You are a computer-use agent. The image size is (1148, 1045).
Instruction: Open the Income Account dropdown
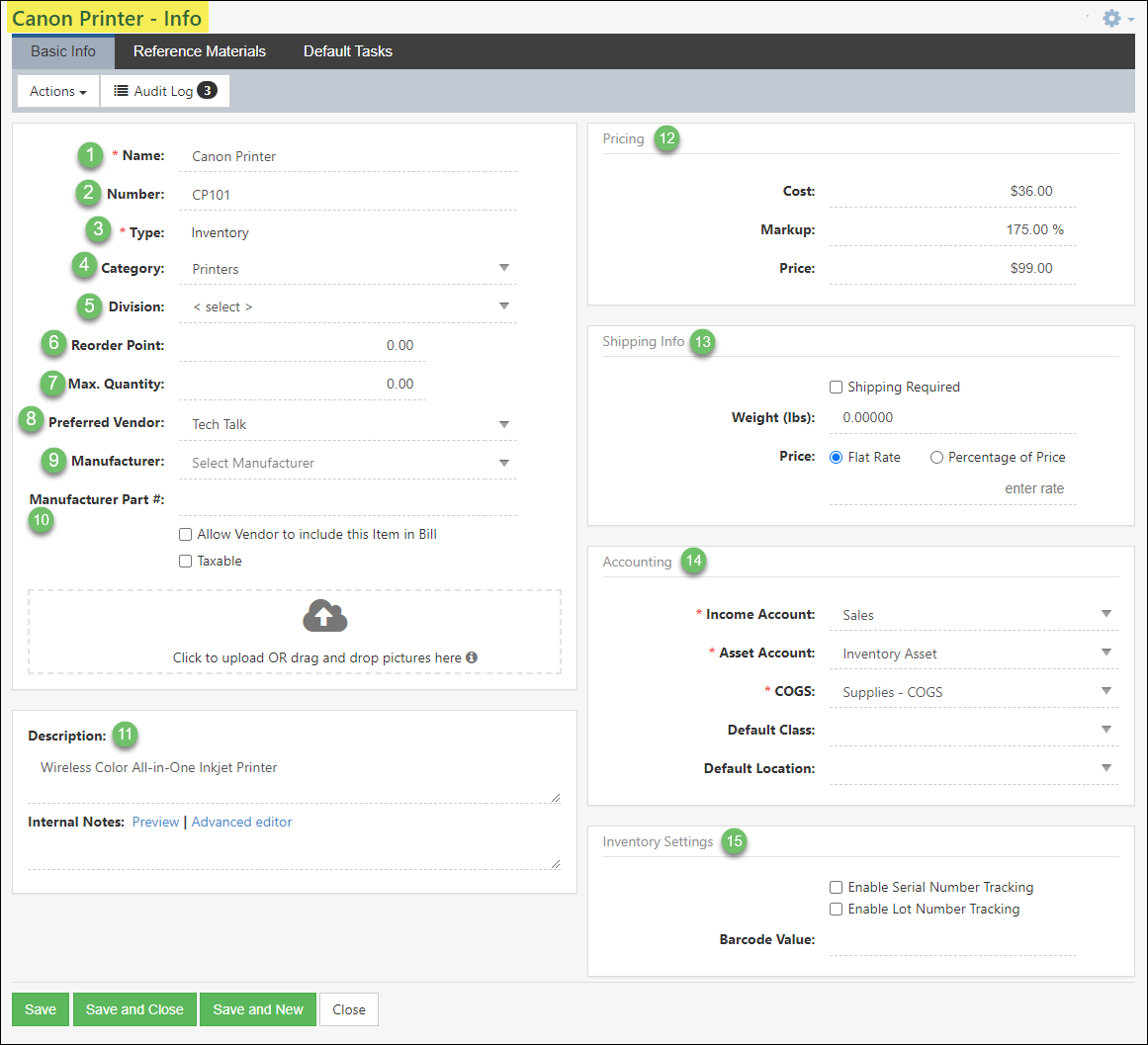point(1105,614)
